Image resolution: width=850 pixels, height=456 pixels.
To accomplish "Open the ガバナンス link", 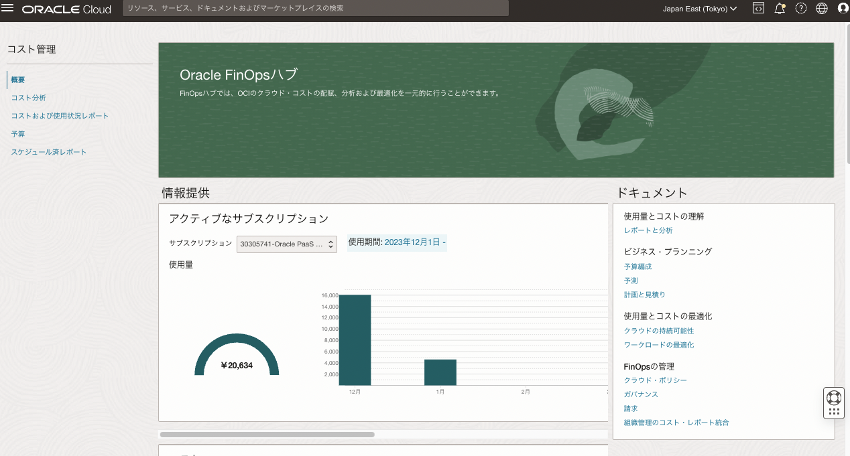I will [x=641, y=395].
